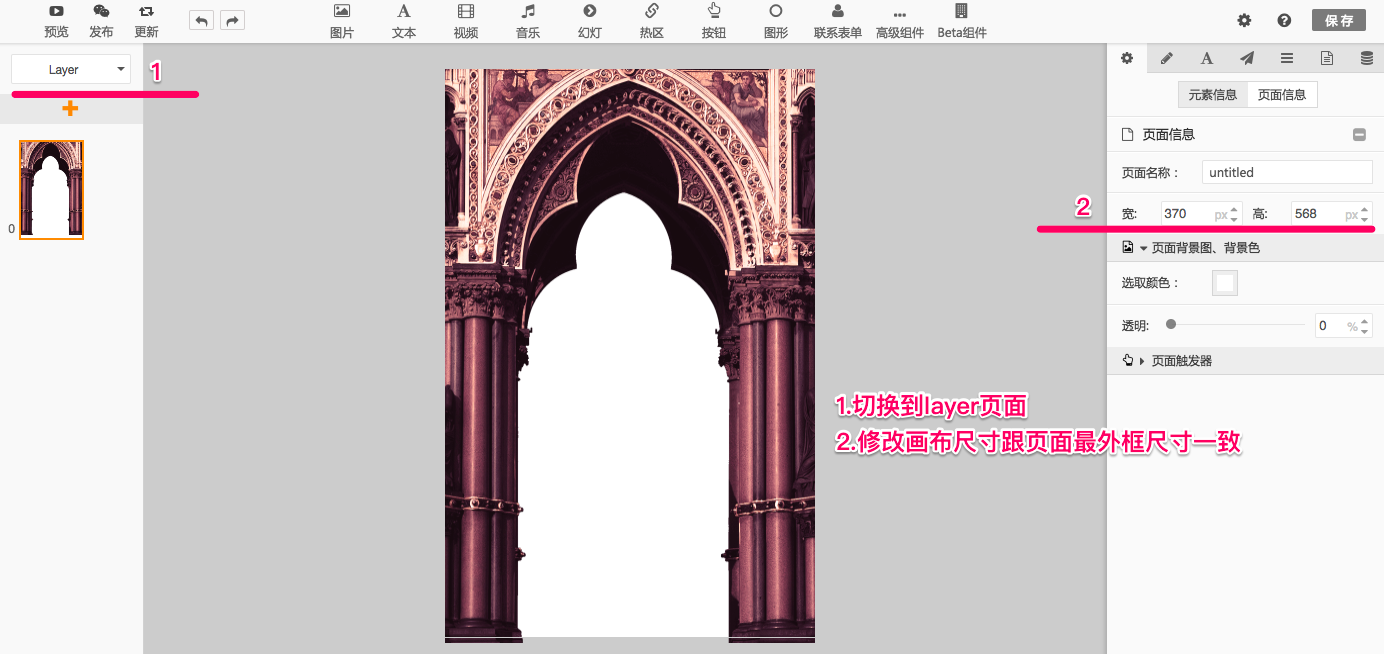
Task: Select the 热区 hotspot link tool
Action: tap(652, 20)
